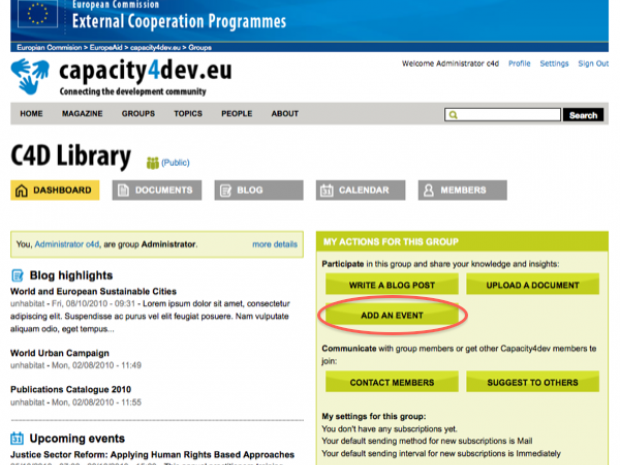Open the Dashboard tab
The width and height of the screenshot is (620, 465).
(55, 190)
